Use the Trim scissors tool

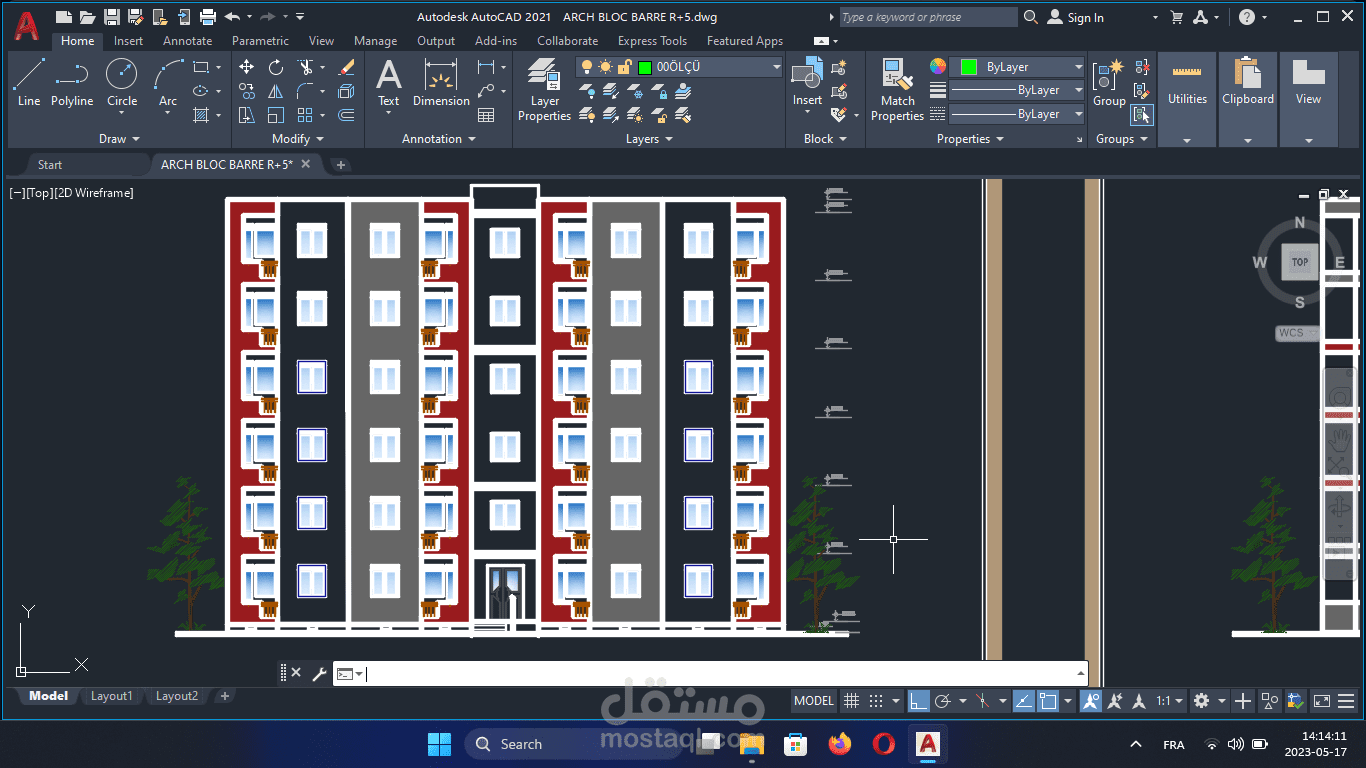click(x=305, y=67)
